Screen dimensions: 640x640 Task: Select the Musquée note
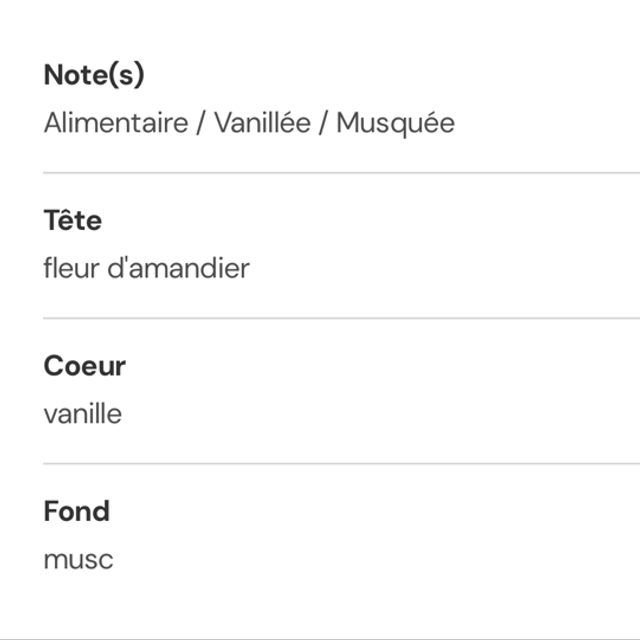(395, 123)
